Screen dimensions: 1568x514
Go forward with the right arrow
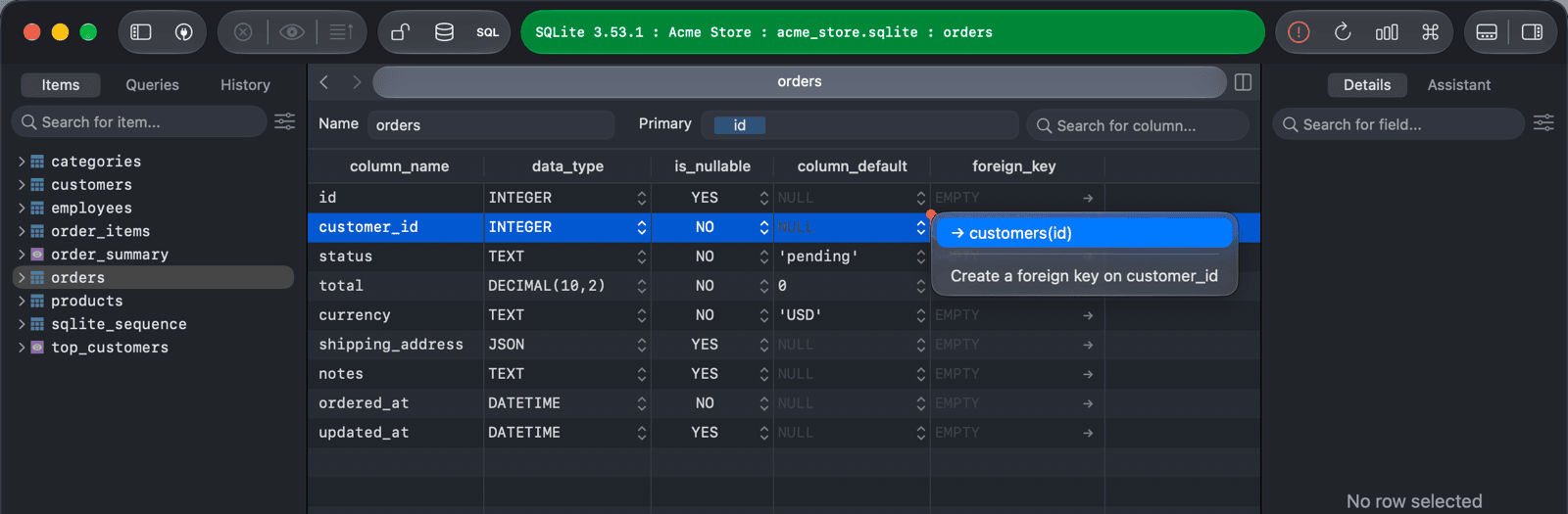[x=357, y=82]
